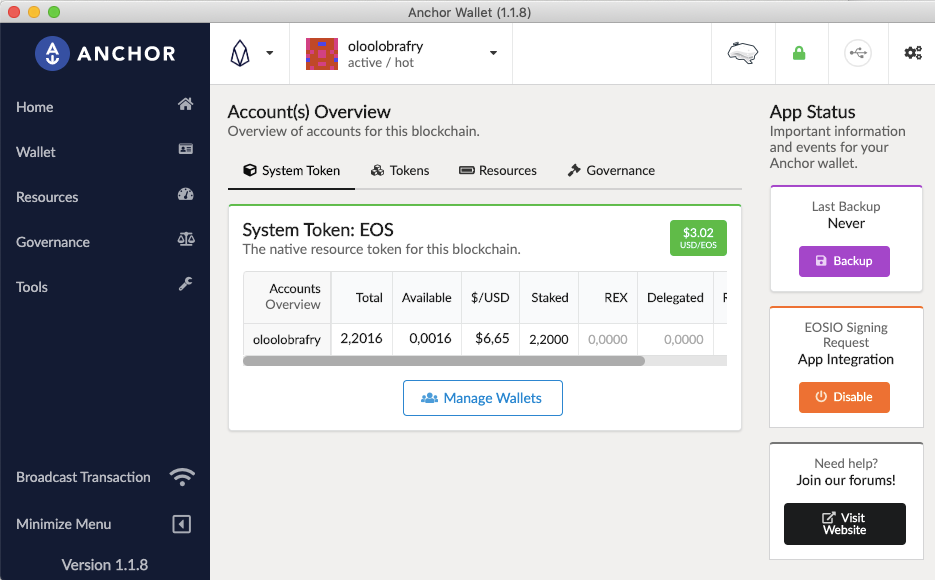The height and width of the screenshot is (580, 935).
Task: Click the Total value 2,2016
Action: 361,339
